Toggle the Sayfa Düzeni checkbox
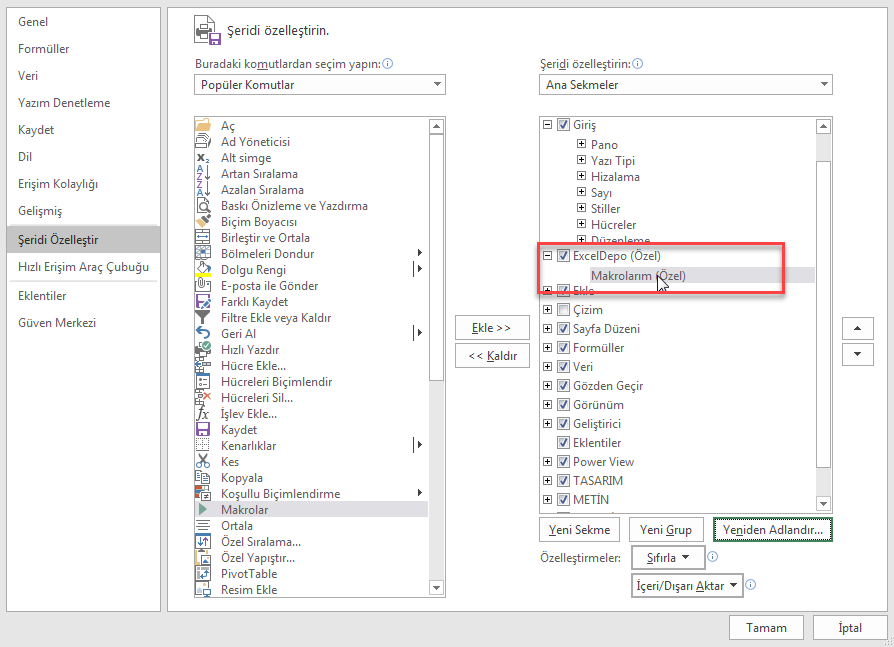 coord(563,328)
